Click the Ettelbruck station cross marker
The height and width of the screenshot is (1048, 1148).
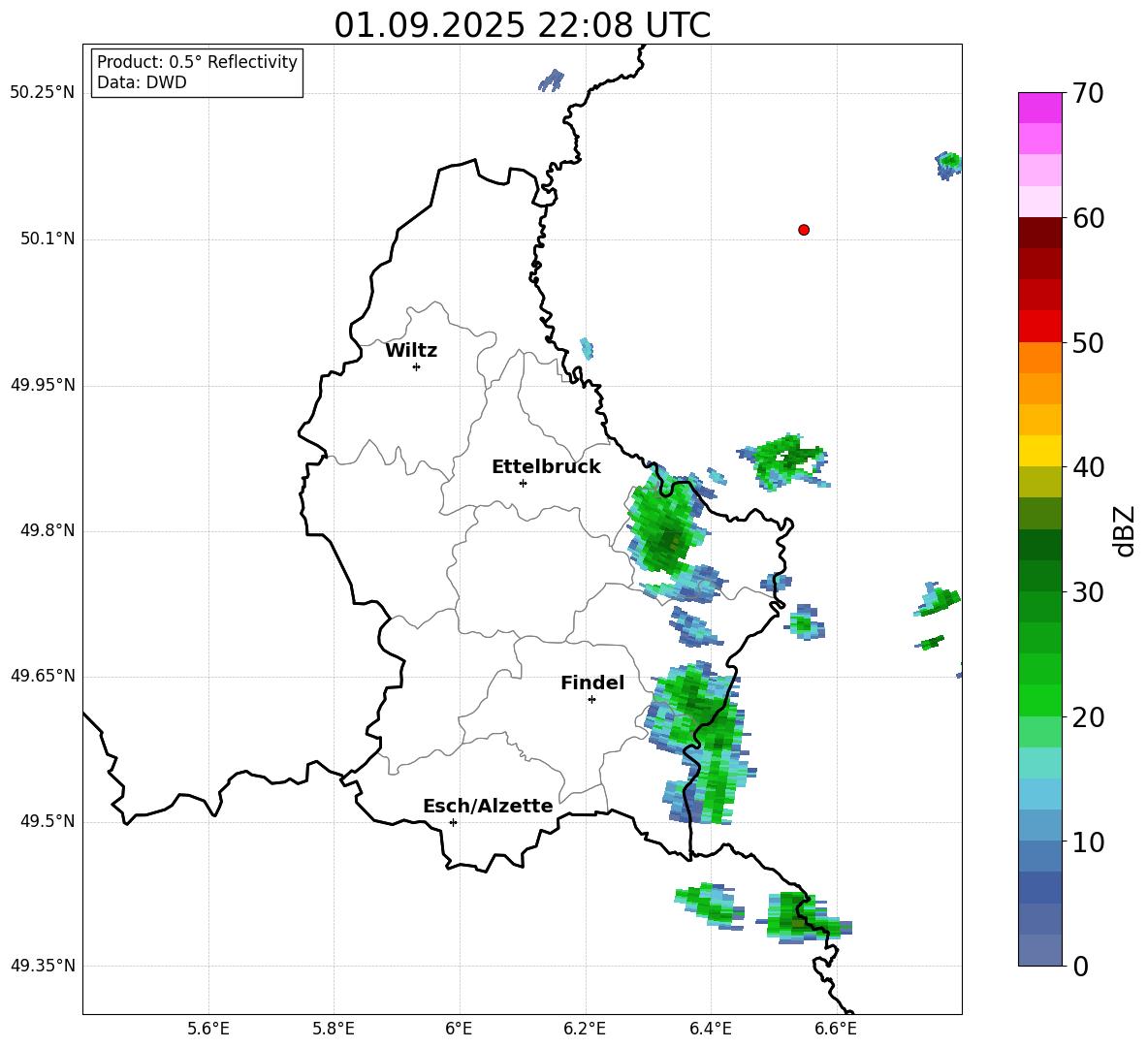pyautogui.click(x=523, y=483)
